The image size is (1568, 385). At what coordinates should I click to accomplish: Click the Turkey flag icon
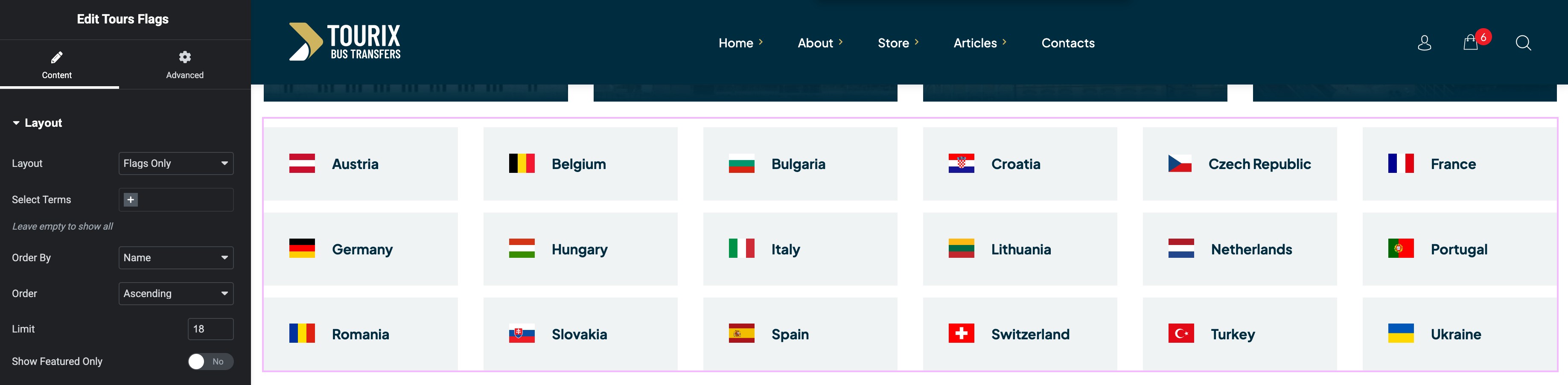pyautogui.click(x=1181, y=334)
